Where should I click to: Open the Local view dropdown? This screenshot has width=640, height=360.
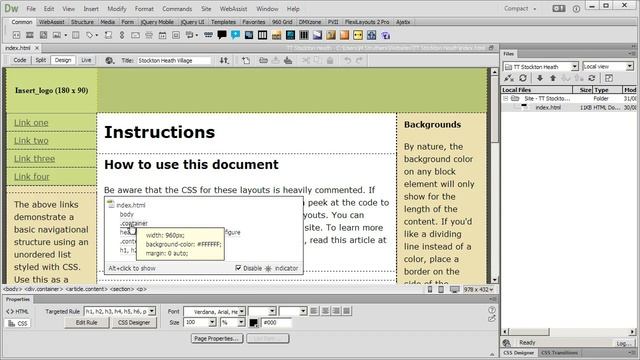click(608, 67)
